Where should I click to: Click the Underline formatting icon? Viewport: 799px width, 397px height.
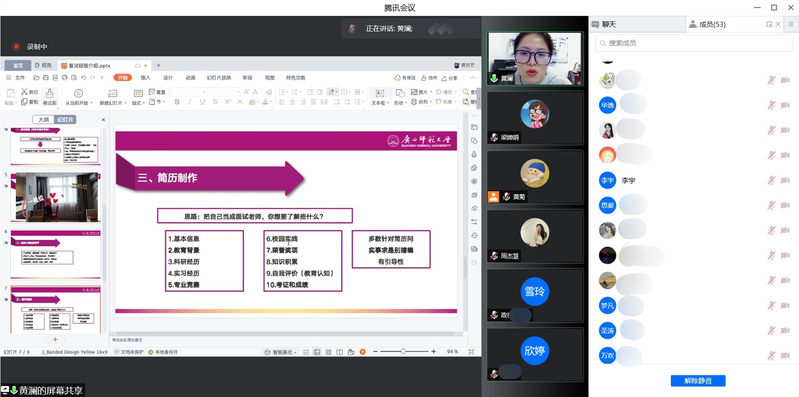202,102
